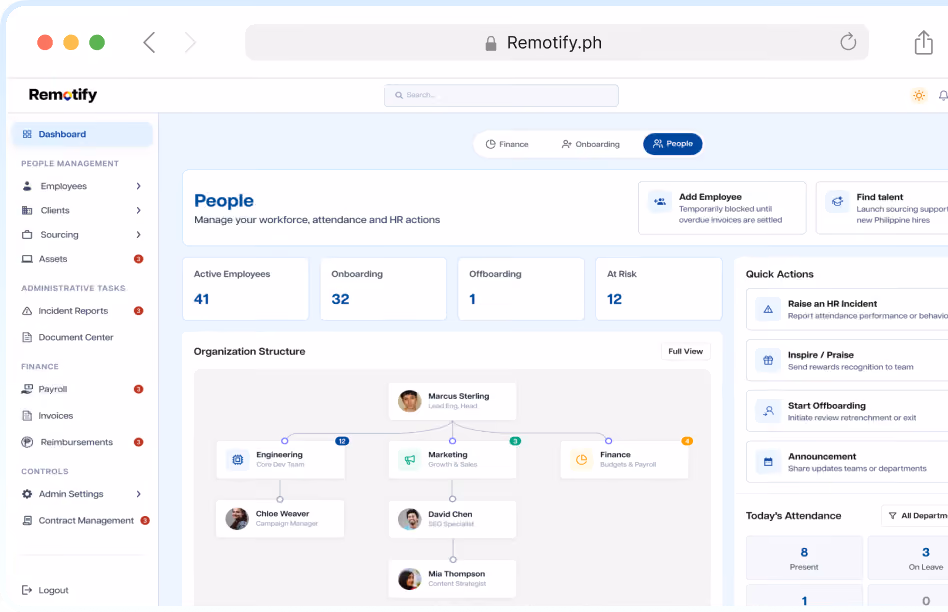
Task: Click the Incident Reports warning icon
Action: coord(27,311)
